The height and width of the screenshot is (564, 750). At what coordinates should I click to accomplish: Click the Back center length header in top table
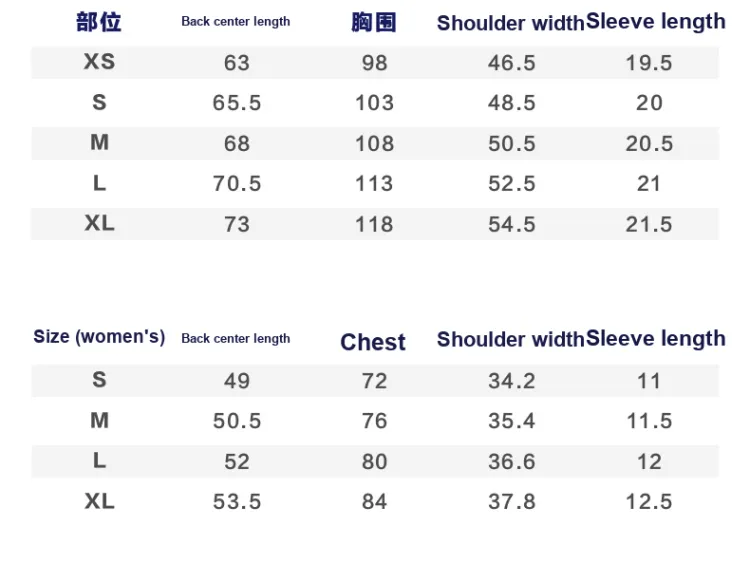[x=236, y=22]
